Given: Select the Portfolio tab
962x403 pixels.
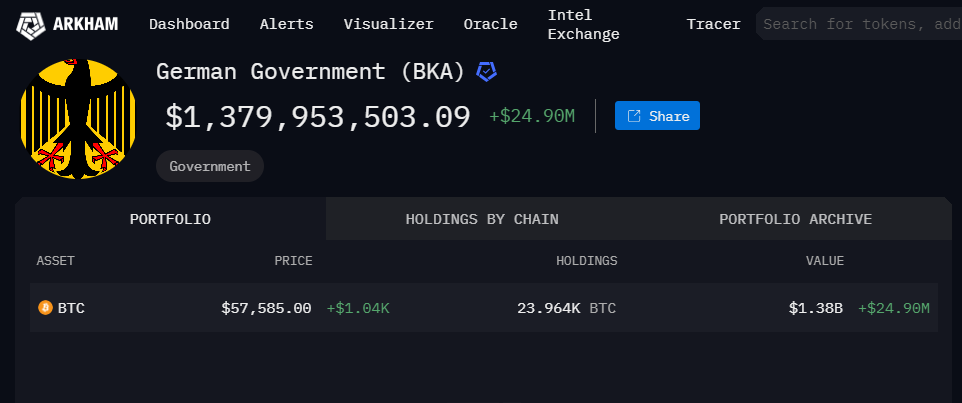Looking at the screenshot, I should [170, 219].
